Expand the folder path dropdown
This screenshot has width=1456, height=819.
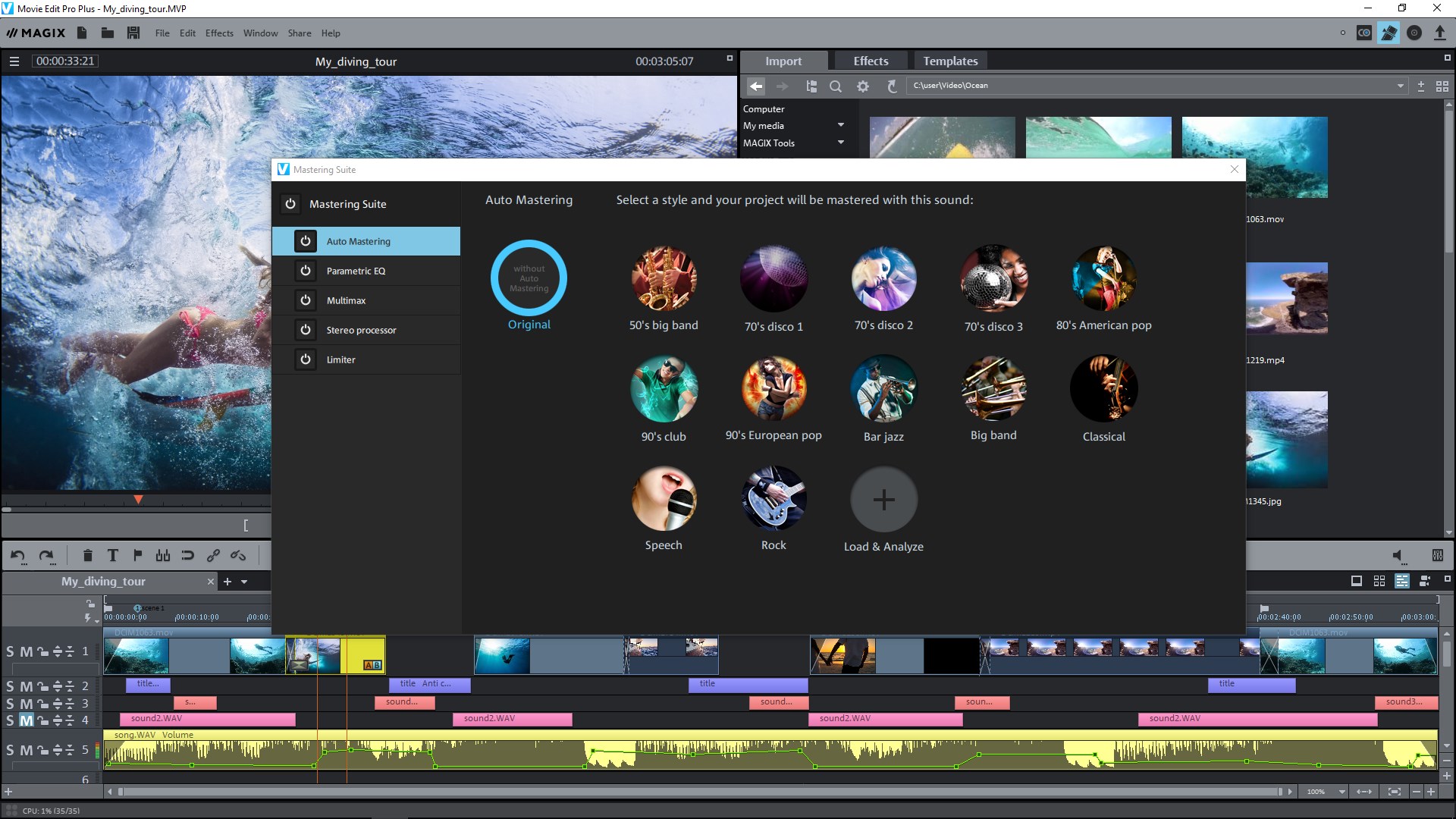pyautogui.click(x=1400, y=86)
